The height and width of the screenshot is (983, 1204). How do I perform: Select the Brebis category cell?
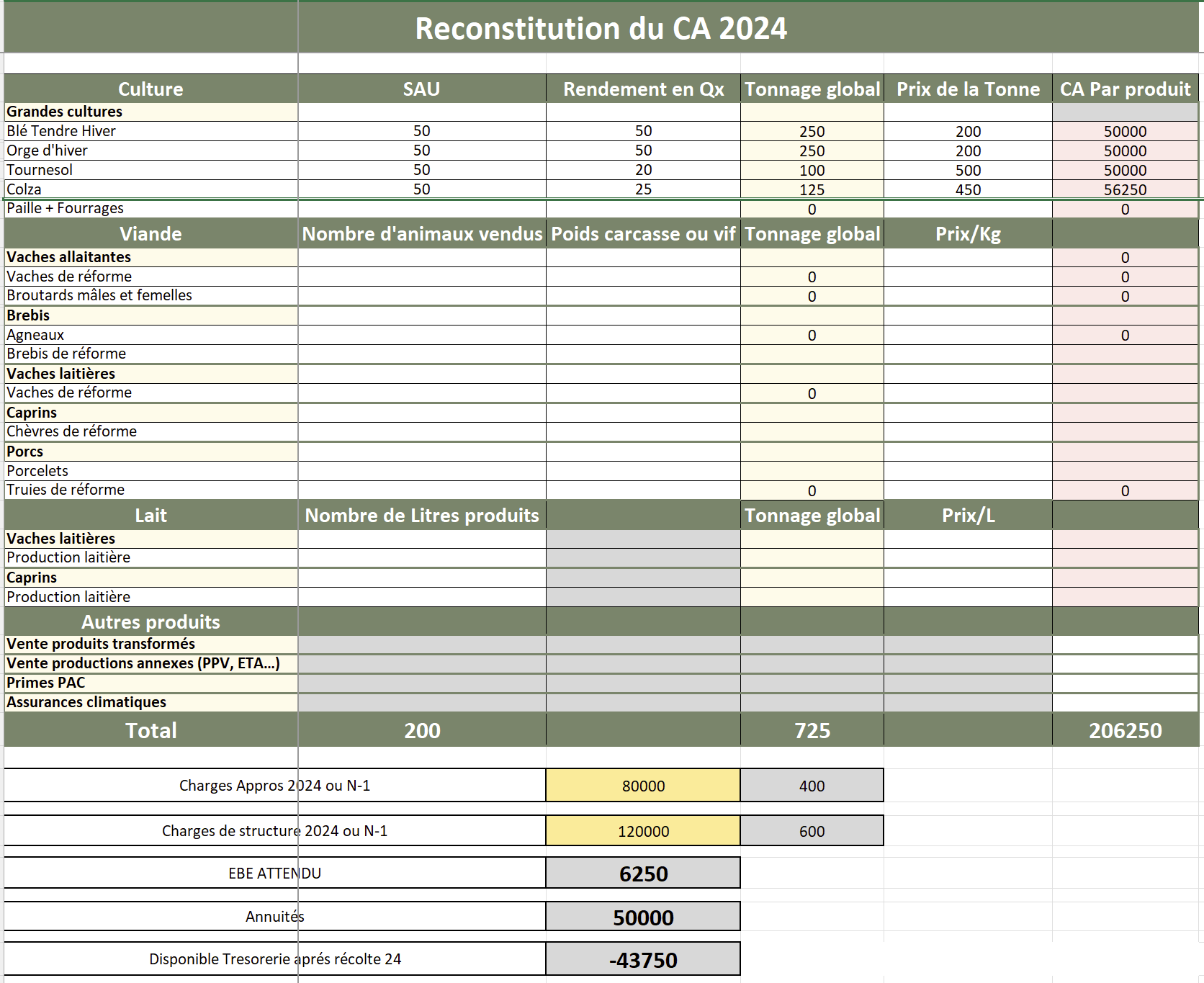[150, 315]
